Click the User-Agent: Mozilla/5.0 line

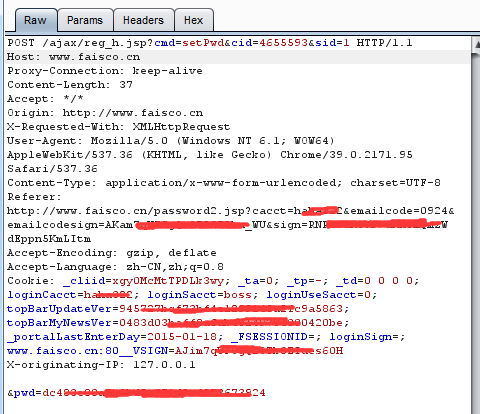click(171, 141)
